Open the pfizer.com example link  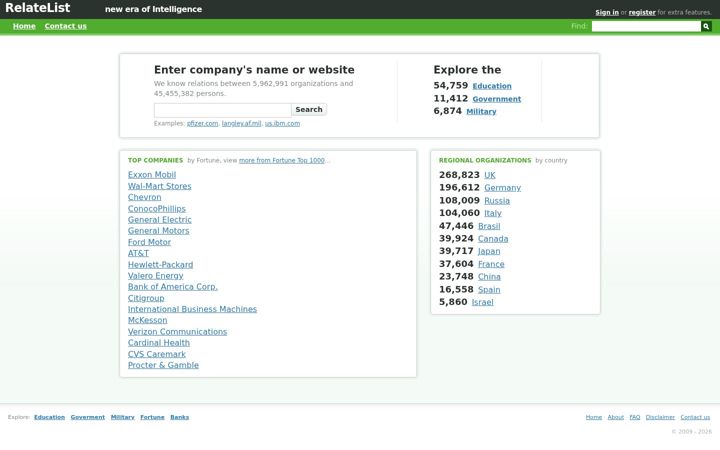pos(202,124)
